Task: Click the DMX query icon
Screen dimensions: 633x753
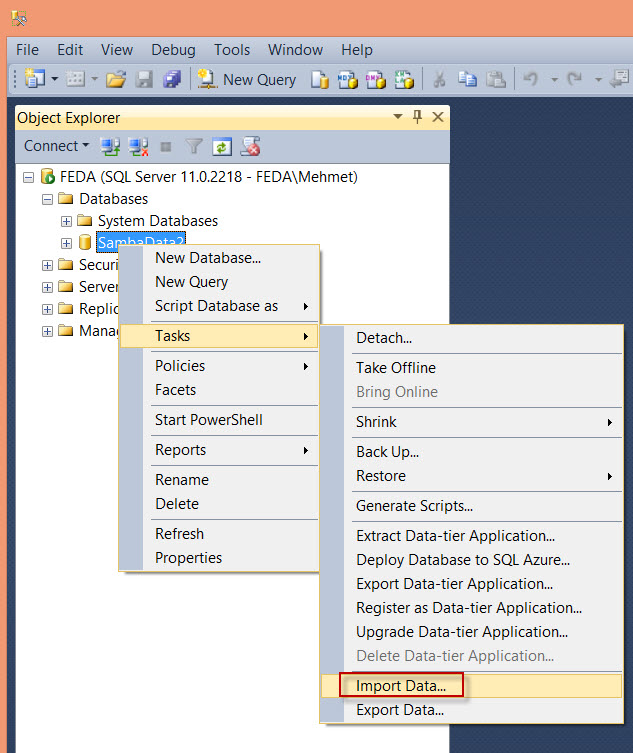Action: tap(376, 79)
